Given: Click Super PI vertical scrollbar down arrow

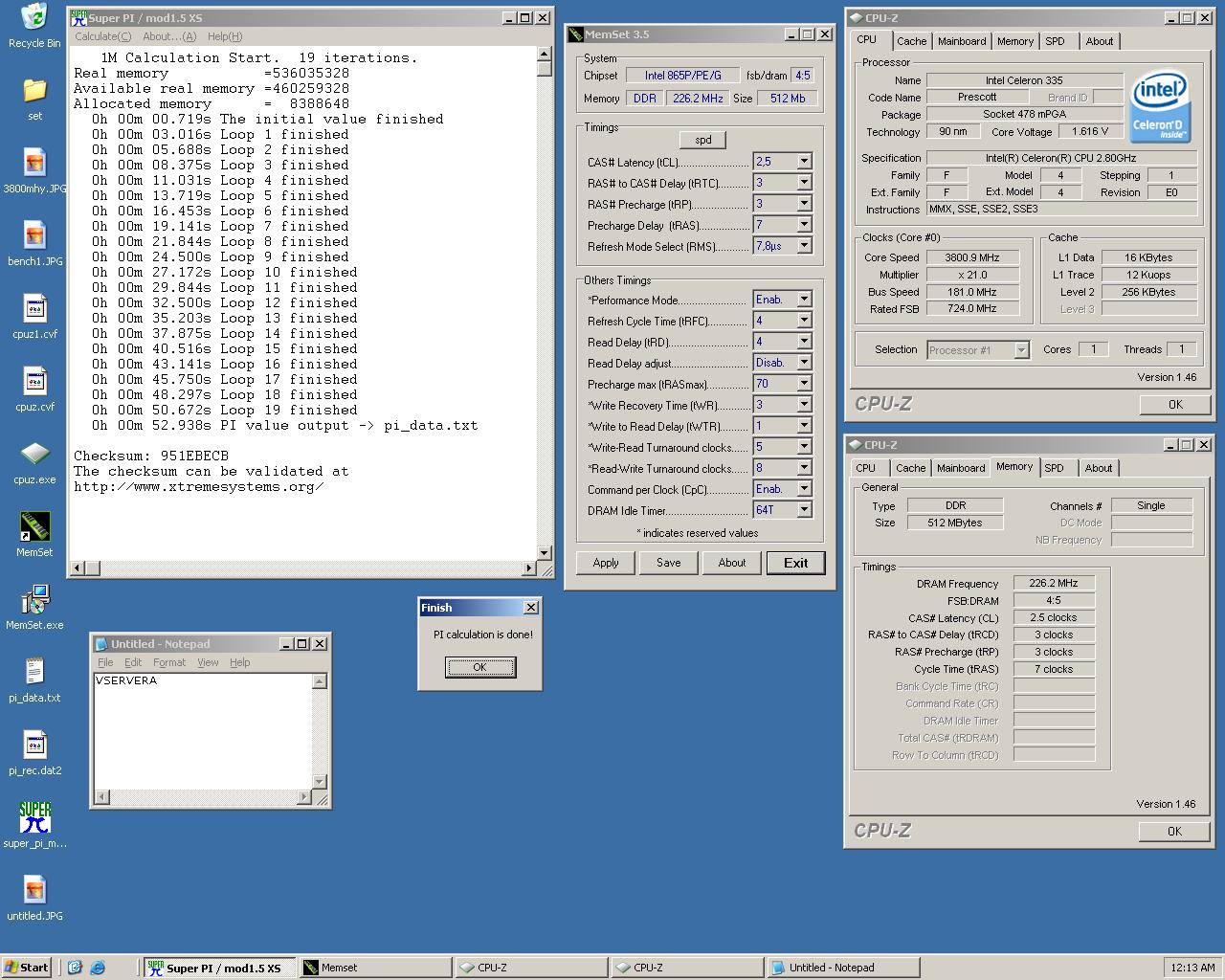Looking at the screenshot, I should click(x=545, y=552).
